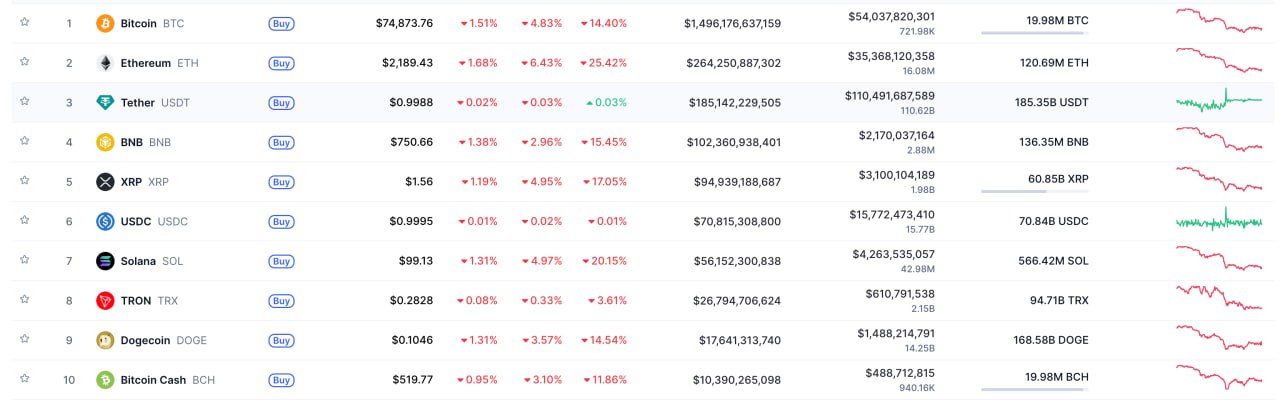Click Bitcoin's circulating supply progress bar
The width and height of the screenshot is (1280, 403).
[x=1033, y=33]
